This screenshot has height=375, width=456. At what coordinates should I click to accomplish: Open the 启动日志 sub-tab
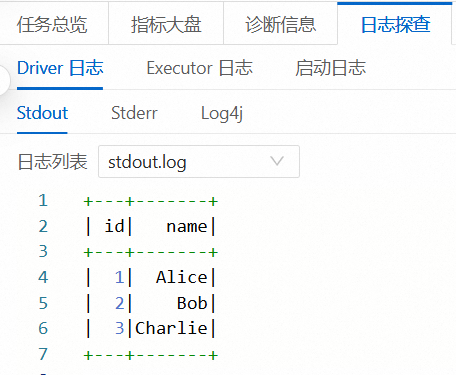pyautogui.click(x=330, y=68)
